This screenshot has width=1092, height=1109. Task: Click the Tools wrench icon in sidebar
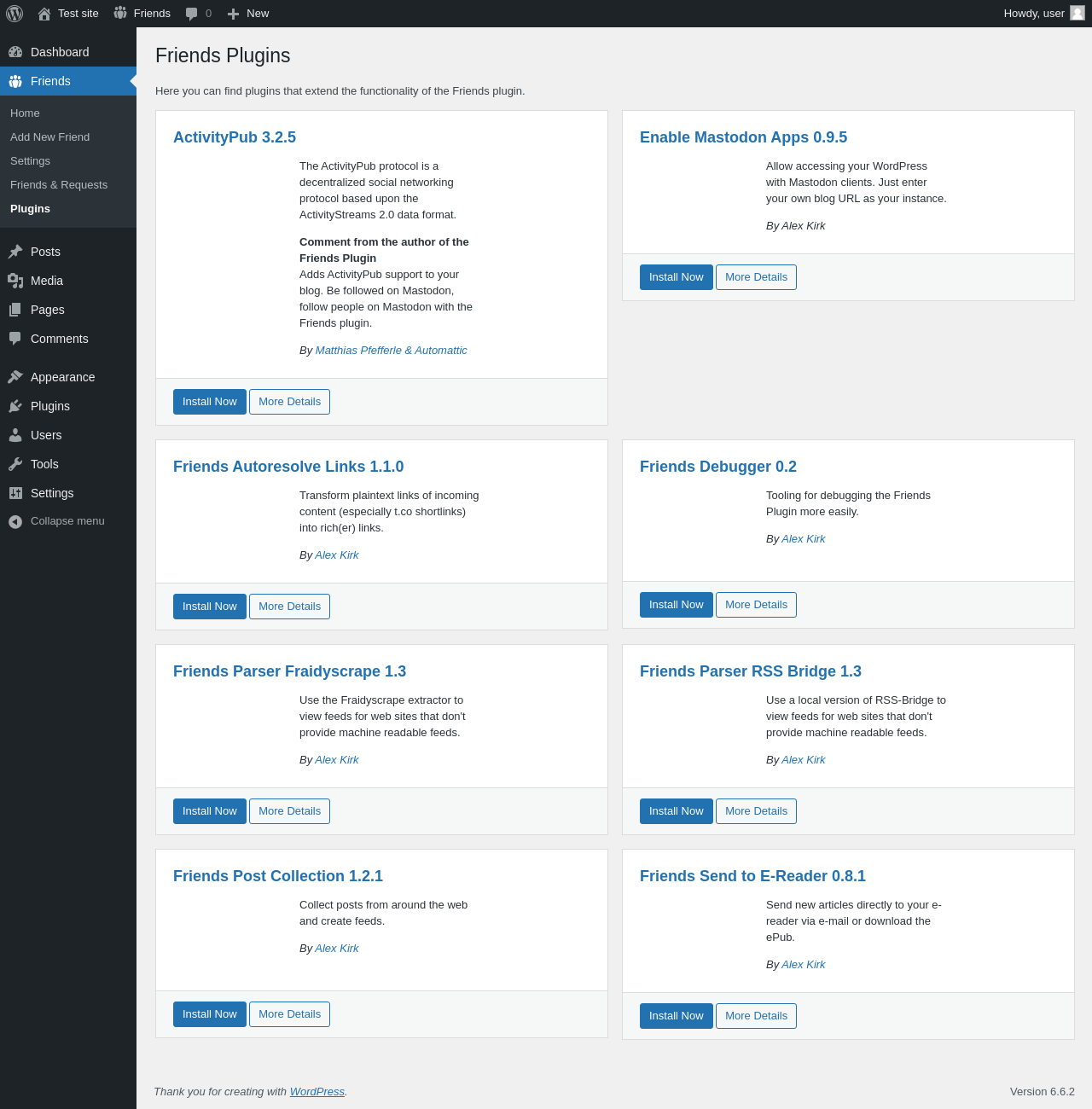click(x=15, y=464)
